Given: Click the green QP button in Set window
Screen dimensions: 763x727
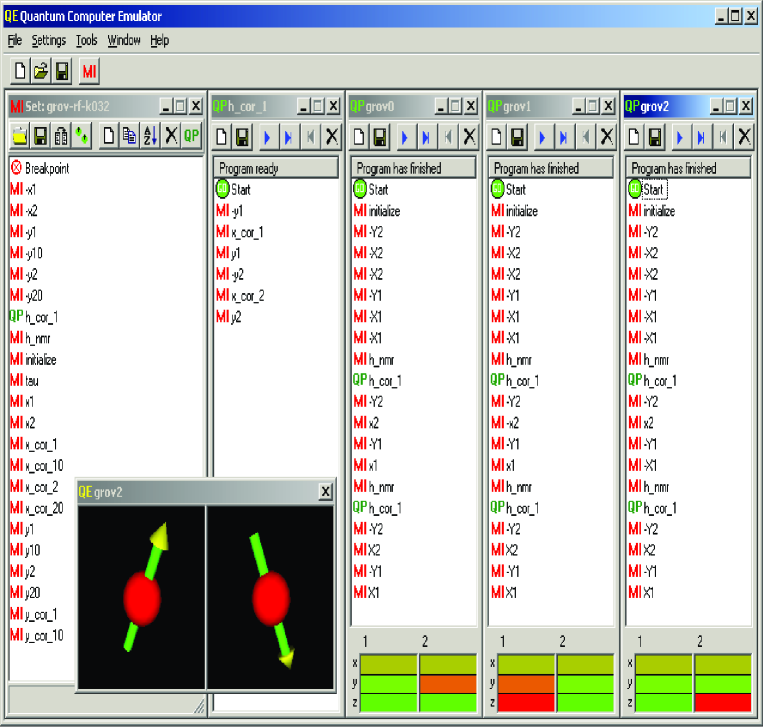Looking at the screenshot, I should click(192, 136).
